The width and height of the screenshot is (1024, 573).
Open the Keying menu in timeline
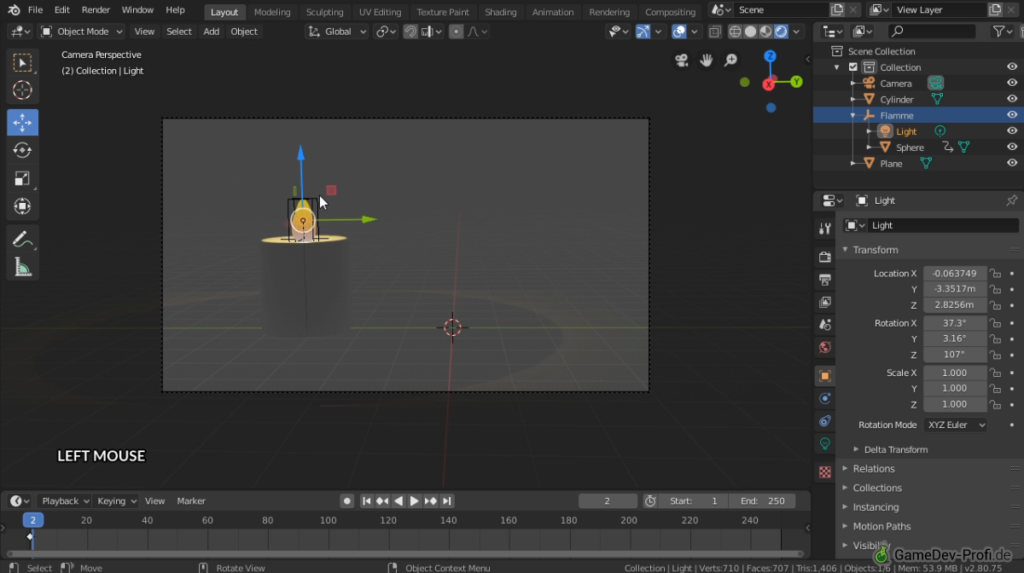[116, 501]
